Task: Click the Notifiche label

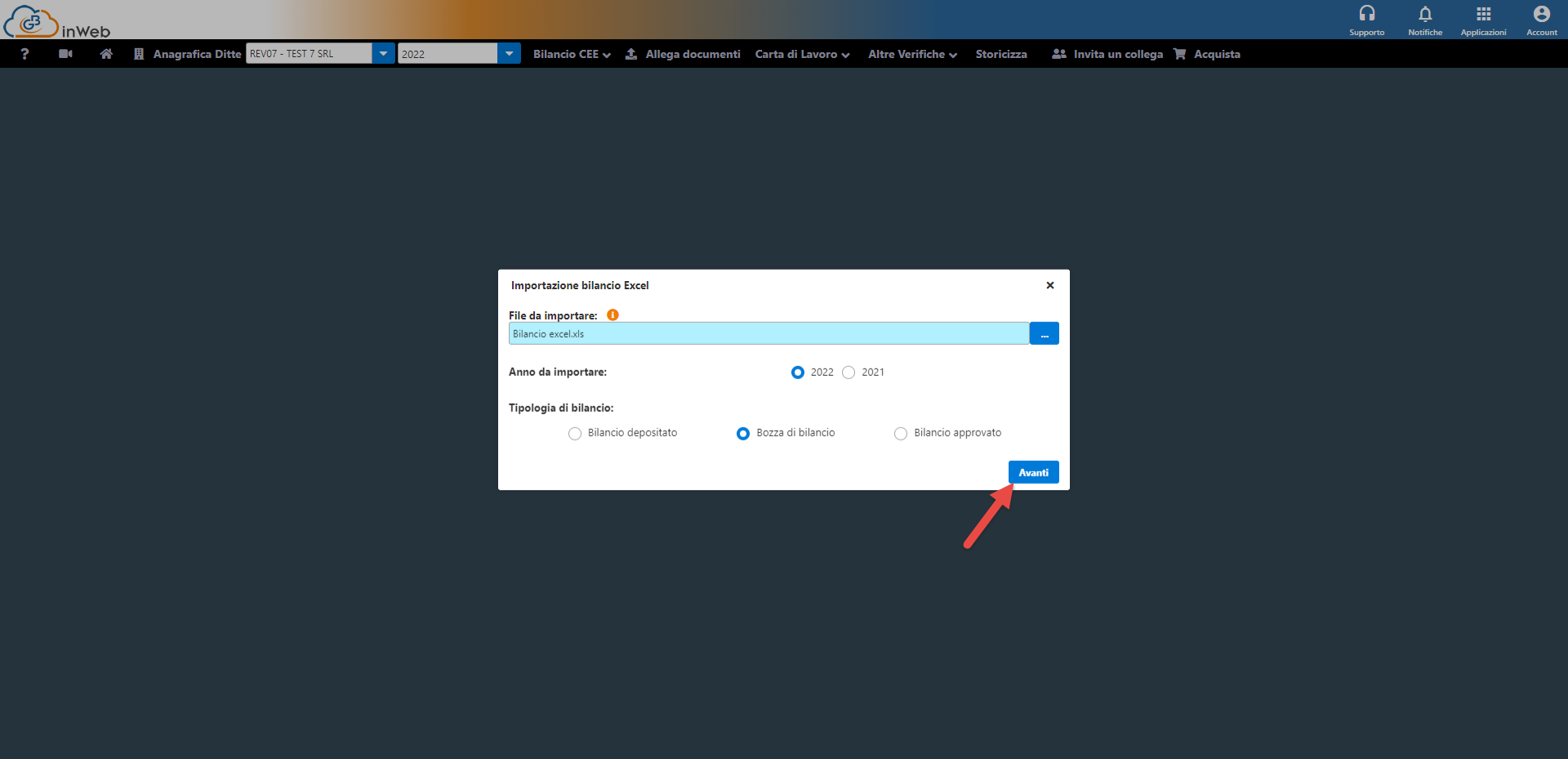Action: (1425, 33)
